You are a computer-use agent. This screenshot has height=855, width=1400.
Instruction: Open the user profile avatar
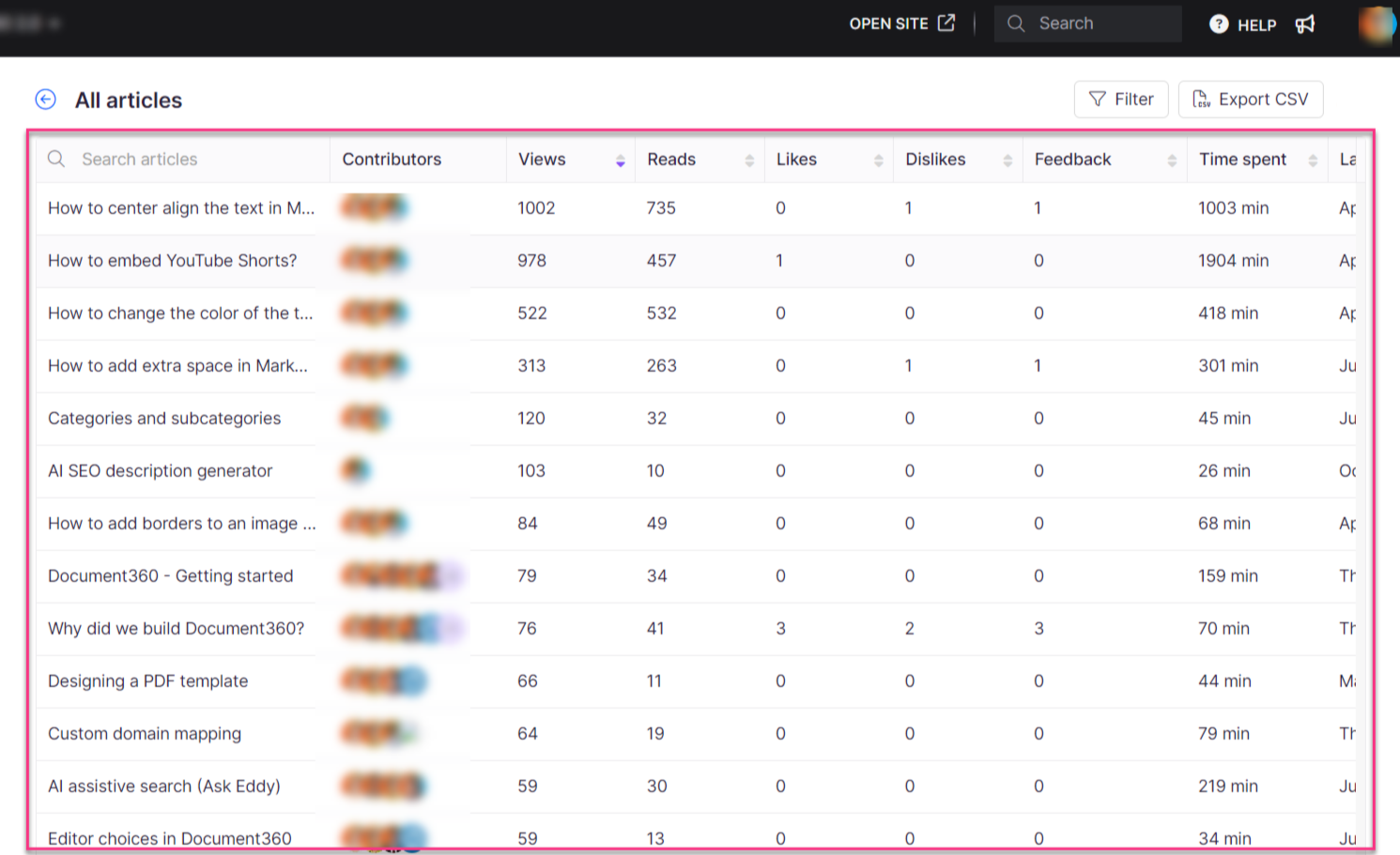pyautogui.click(x=1377, y=23)
